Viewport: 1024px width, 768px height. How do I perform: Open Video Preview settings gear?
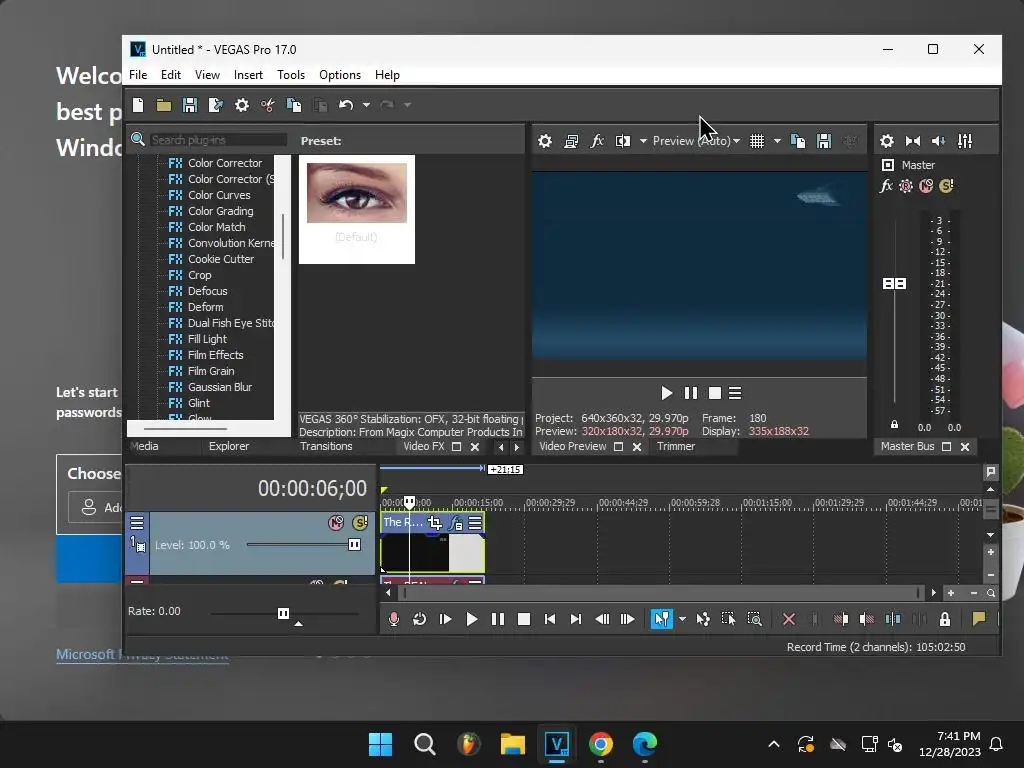click(x=545, y=141)
